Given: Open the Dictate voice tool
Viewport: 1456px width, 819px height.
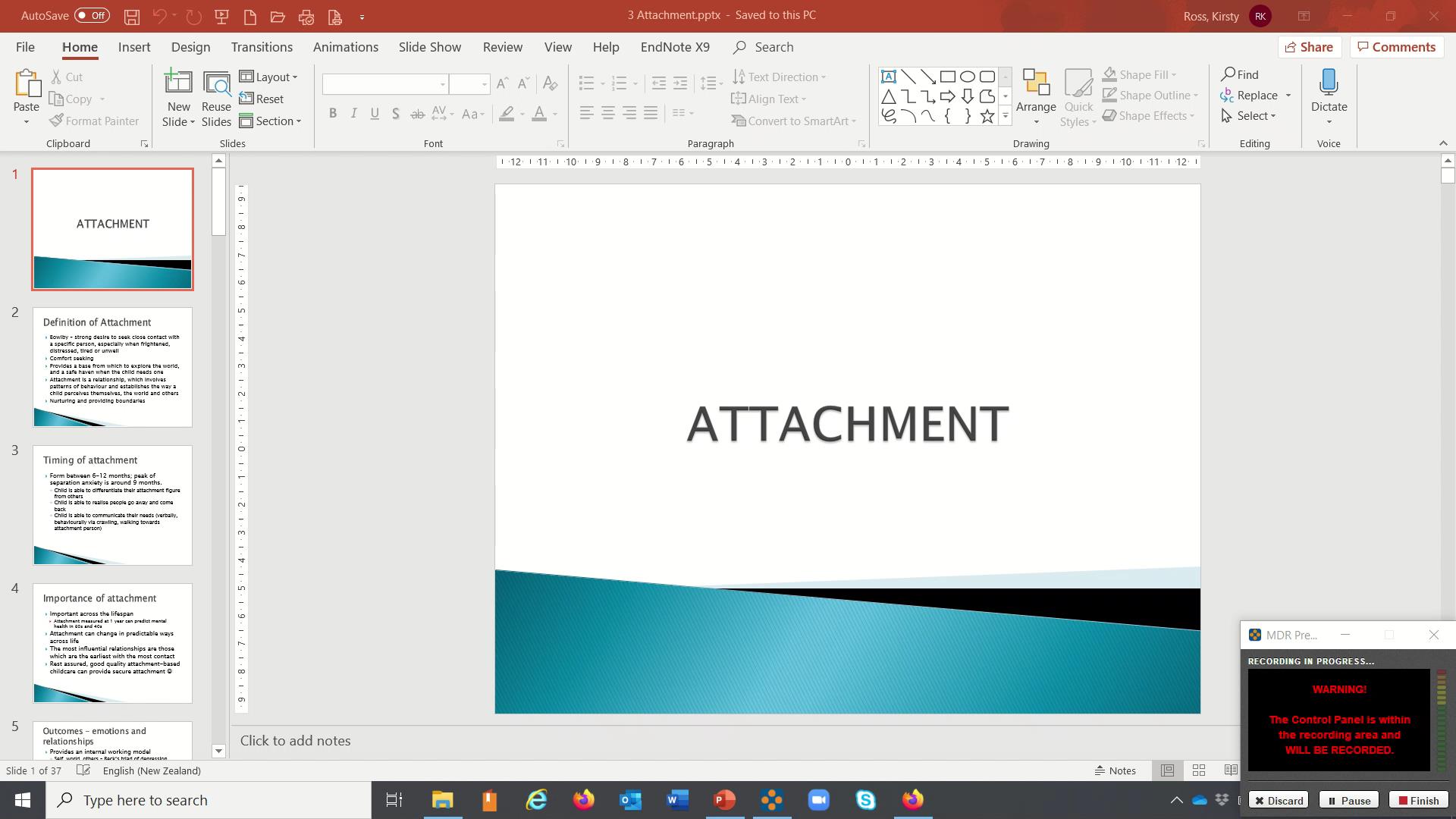Looking at the screenshot, I should pos(1328,91).
